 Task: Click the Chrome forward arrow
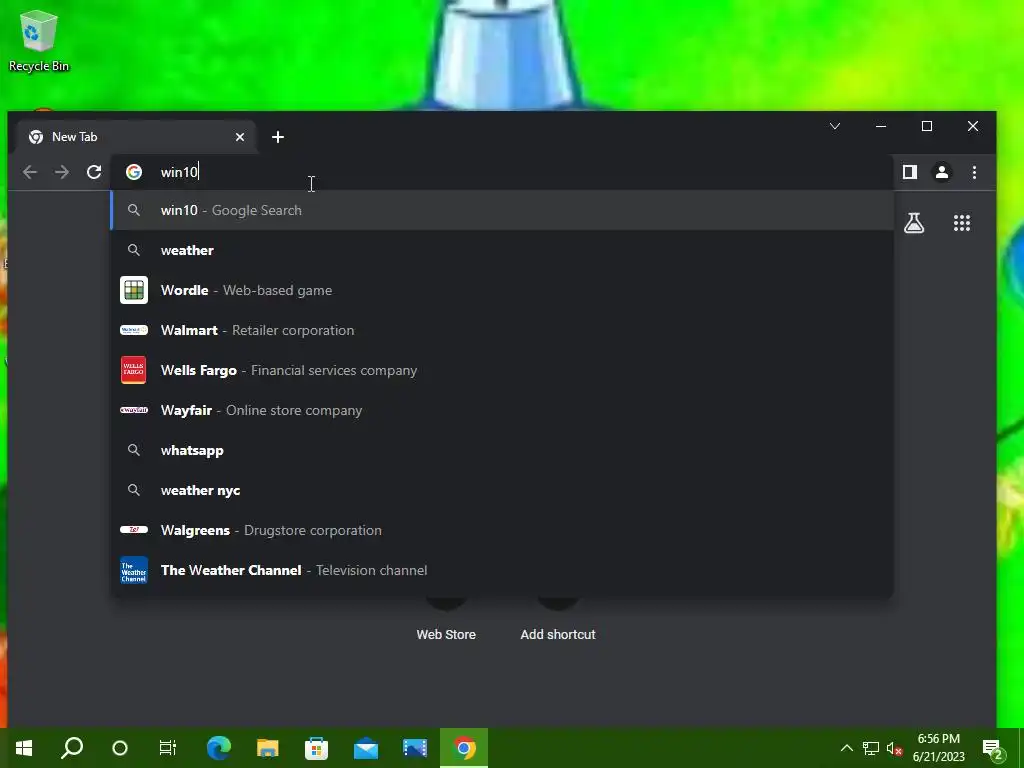62,172
